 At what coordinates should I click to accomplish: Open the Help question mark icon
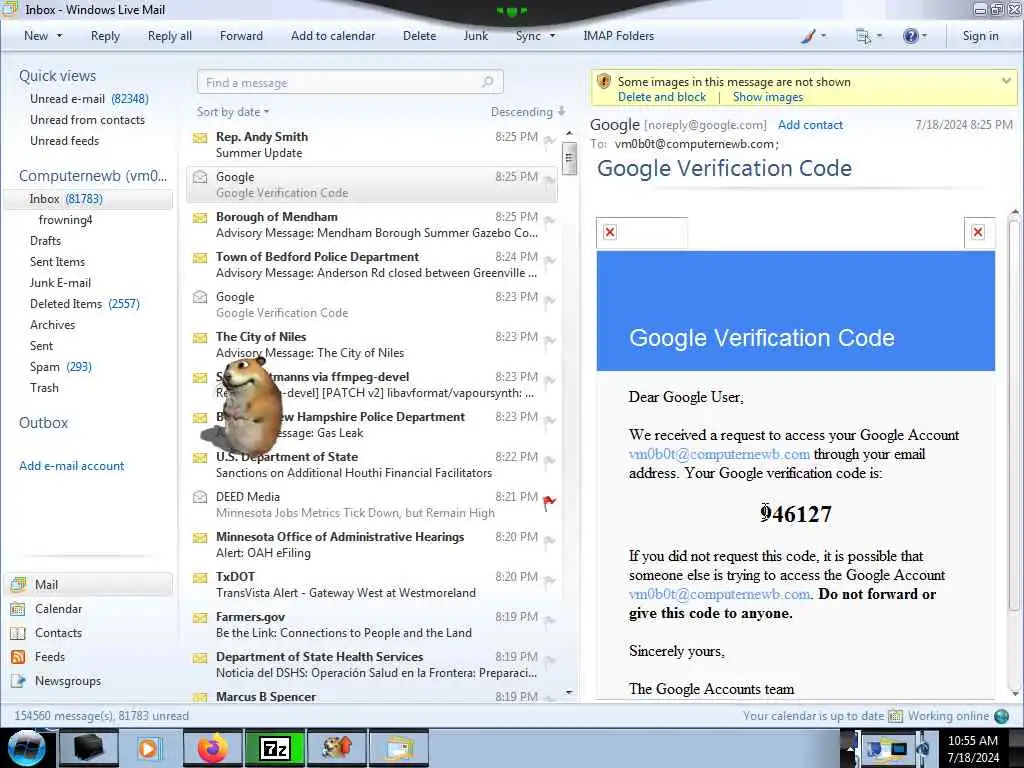pyautogui.click(x=910, y=36)
